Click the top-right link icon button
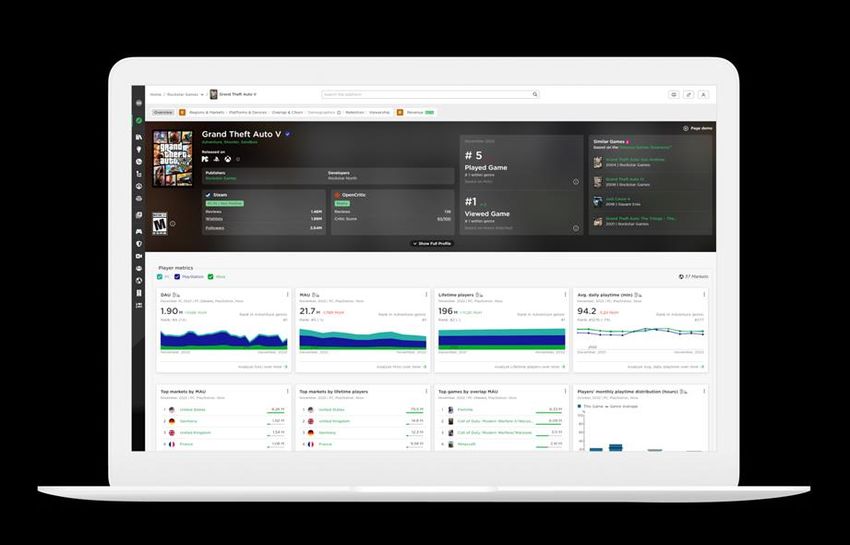850x545 pixels. (688, 94)
